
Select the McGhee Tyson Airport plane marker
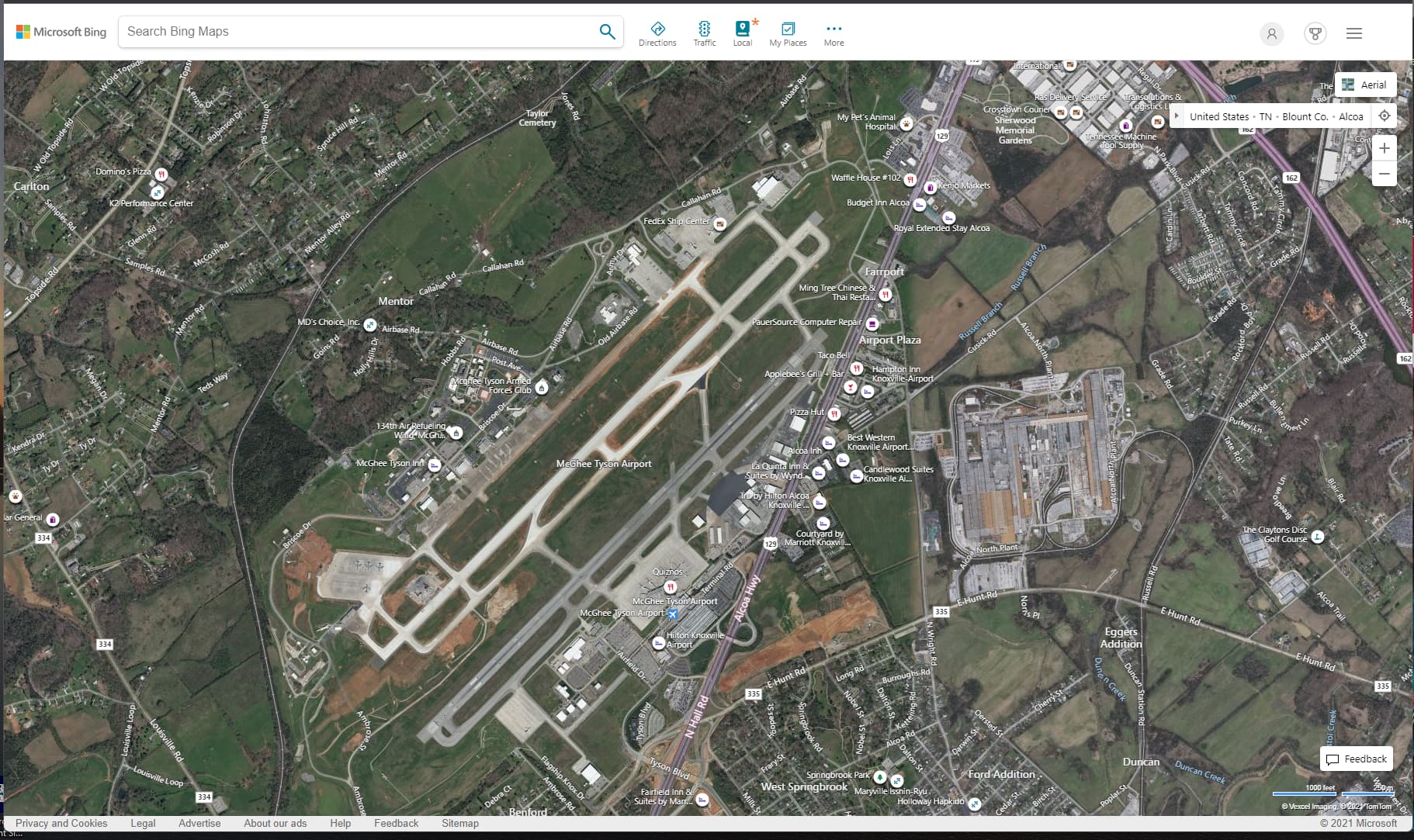tap(673, 614)
